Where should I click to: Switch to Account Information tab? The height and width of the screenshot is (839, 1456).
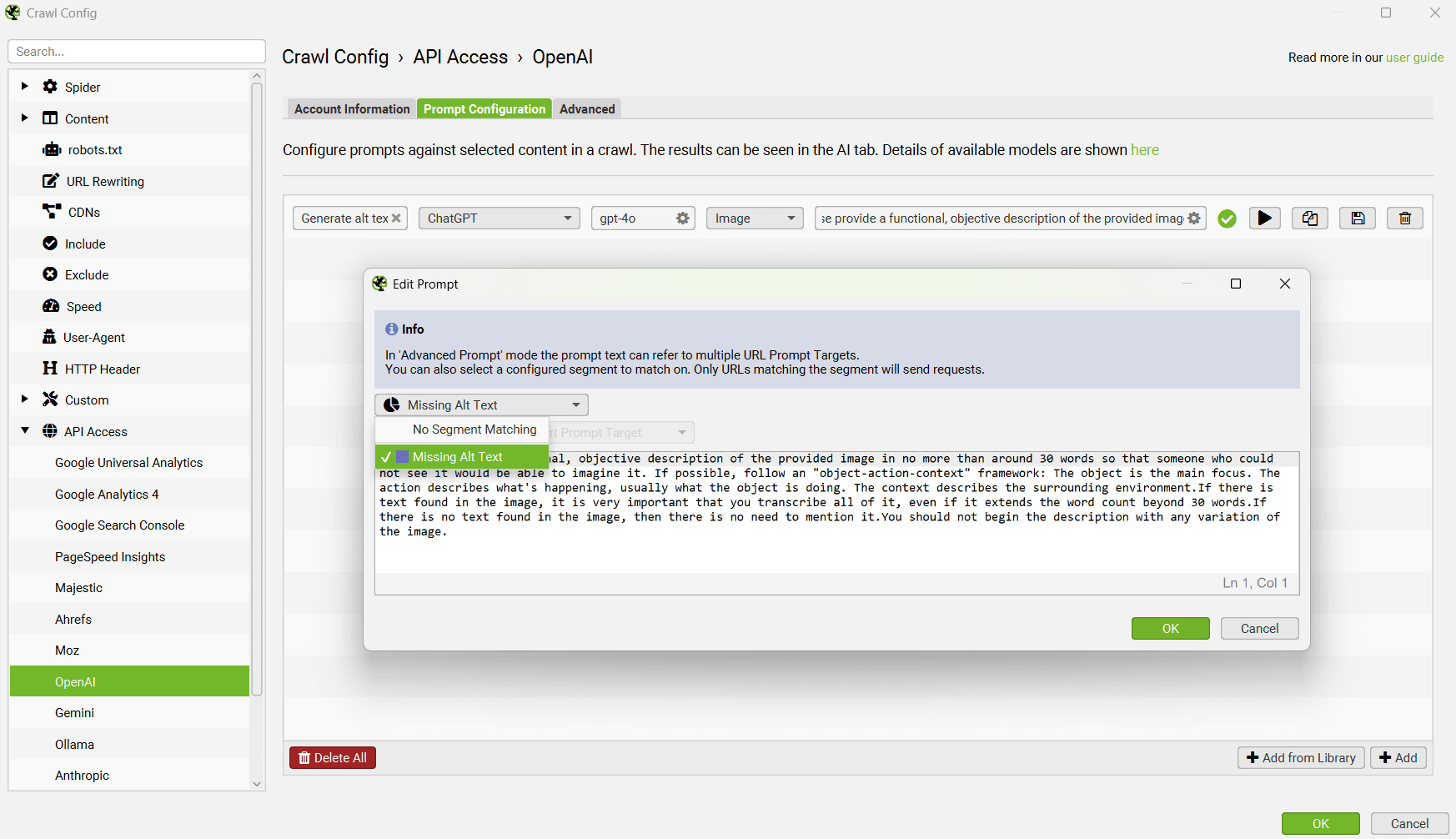(x=351, y=109)
